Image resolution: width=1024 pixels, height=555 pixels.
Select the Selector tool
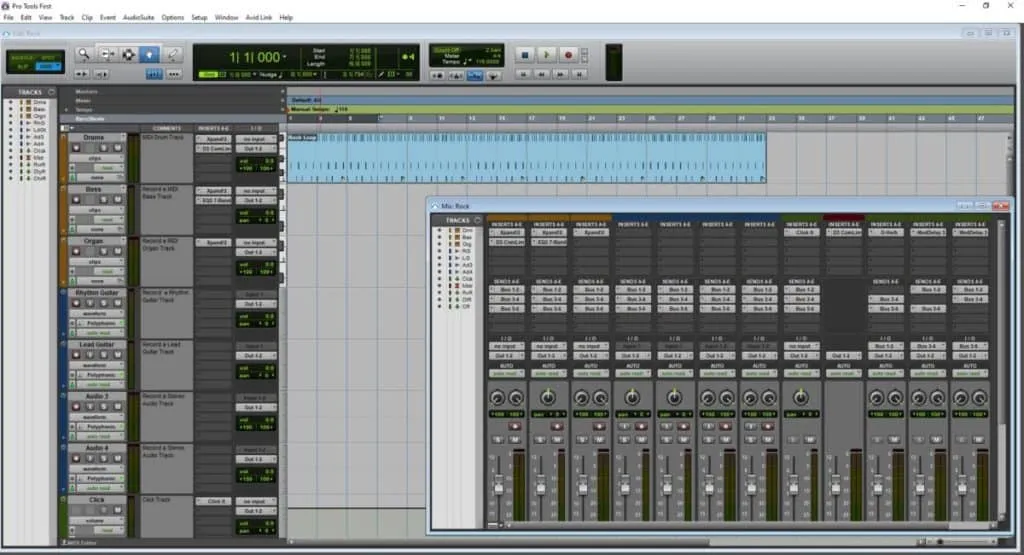pos(128,55)
